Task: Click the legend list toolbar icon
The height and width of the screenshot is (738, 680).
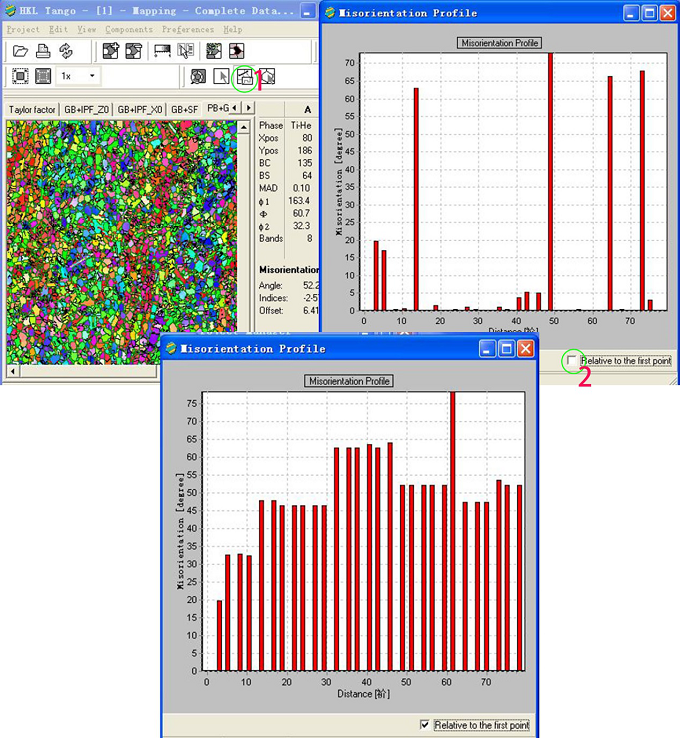Action: click(x=186, y=51)
